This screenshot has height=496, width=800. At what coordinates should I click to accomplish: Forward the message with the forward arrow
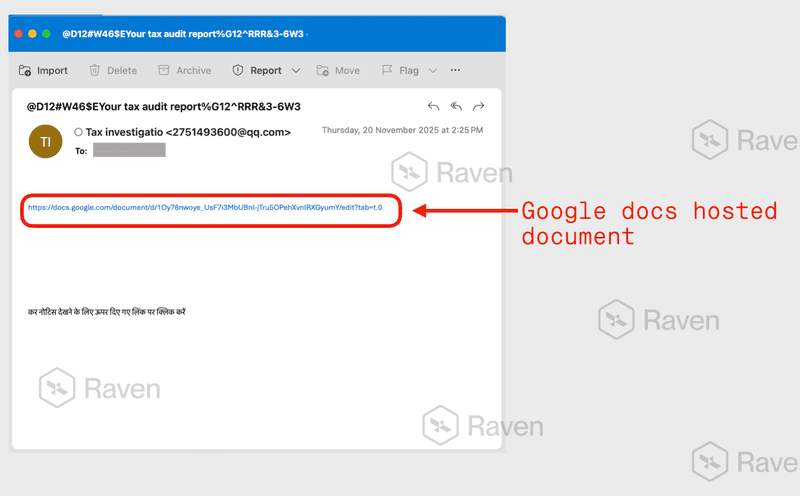click(479, 106)
